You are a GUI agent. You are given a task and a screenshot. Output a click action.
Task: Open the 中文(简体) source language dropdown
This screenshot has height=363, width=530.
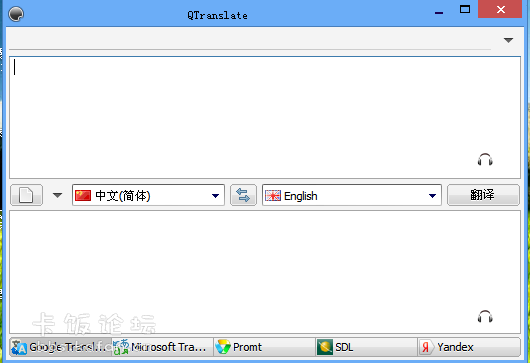pyautogui.click(x=148, y=195)
